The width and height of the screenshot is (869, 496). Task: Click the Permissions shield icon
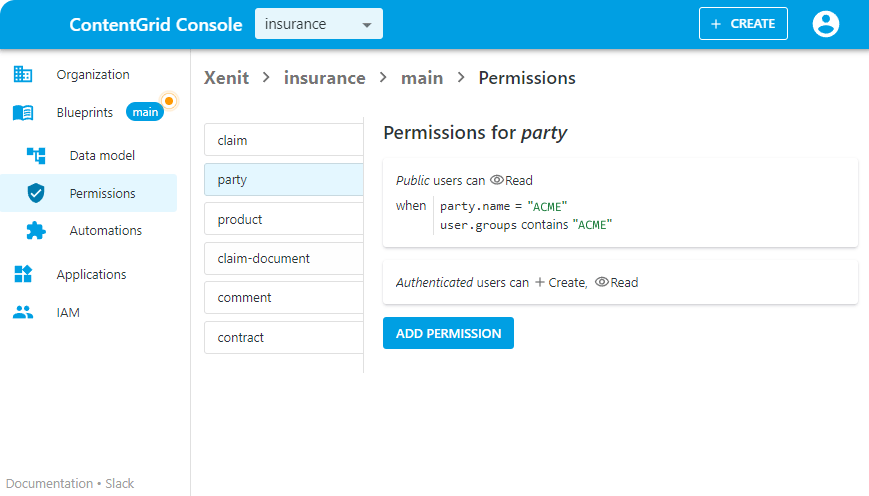[x=36, y=193]
